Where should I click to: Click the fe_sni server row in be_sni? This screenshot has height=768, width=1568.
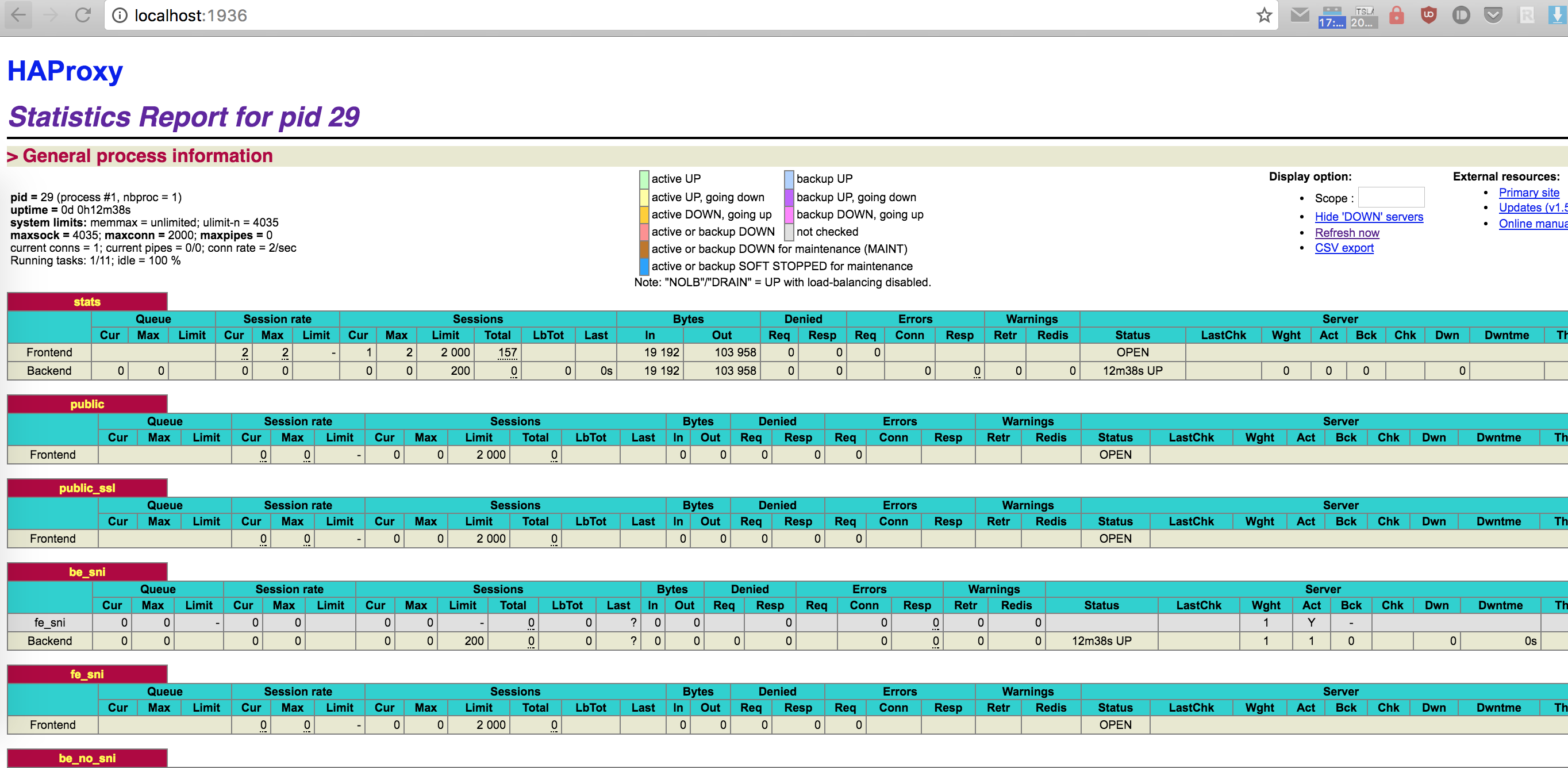coord(787,623)
